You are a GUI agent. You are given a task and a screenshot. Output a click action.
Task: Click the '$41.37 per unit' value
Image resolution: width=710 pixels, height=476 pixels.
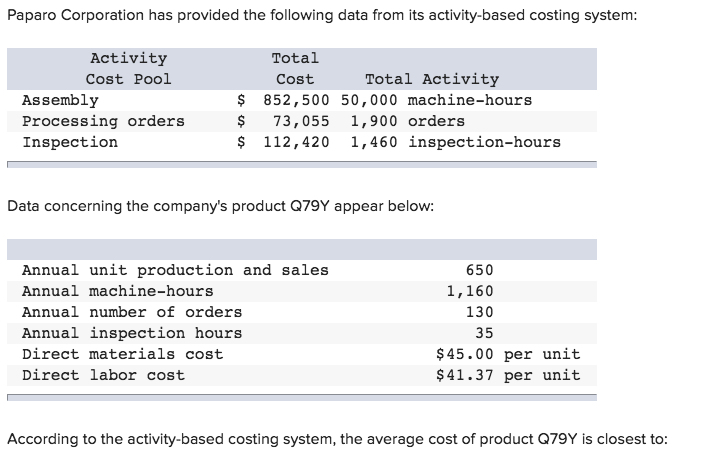tap(508, 375)
